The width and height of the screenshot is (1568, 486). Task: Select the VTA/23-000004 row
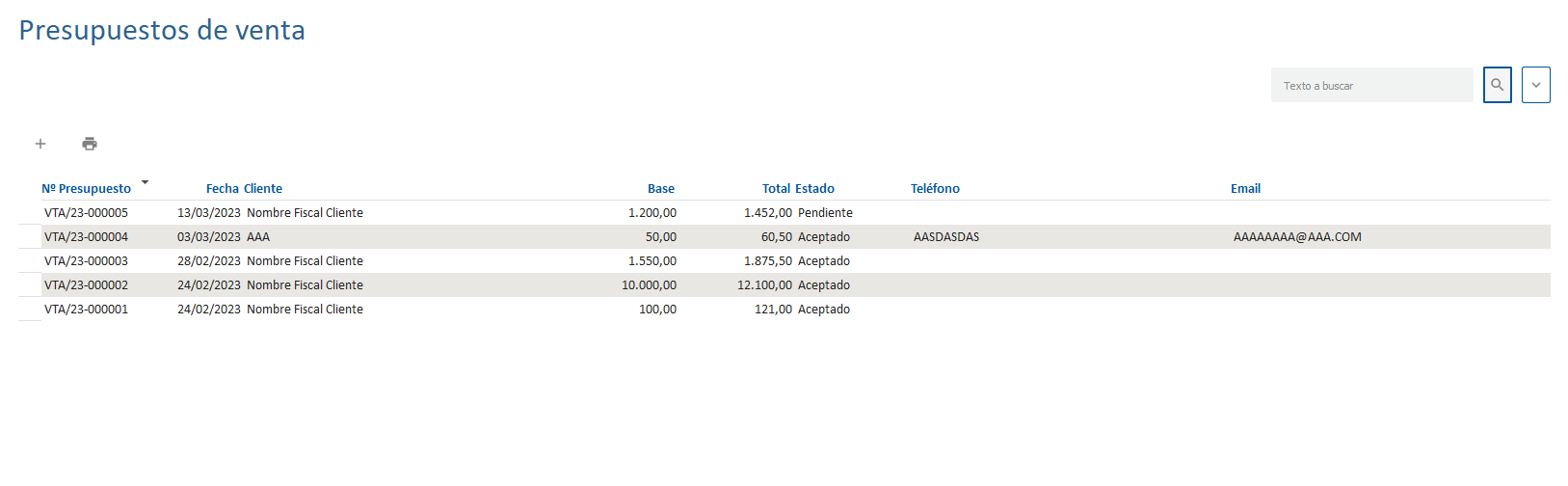pos(86,237)
